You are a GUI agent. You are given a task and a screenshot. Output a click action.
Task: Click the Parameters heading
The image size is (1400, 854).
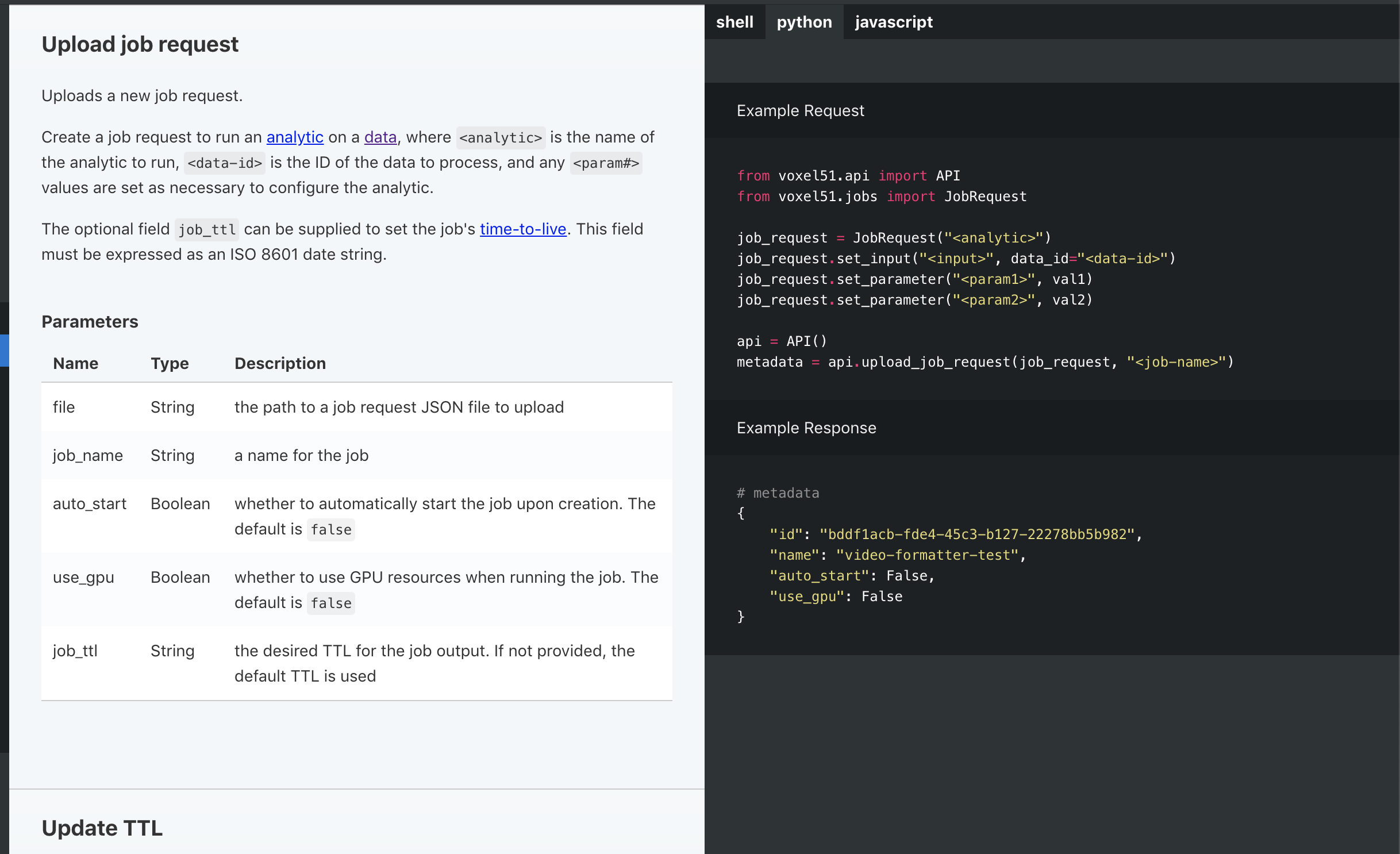pyautogui.click(x=90, y=321)
